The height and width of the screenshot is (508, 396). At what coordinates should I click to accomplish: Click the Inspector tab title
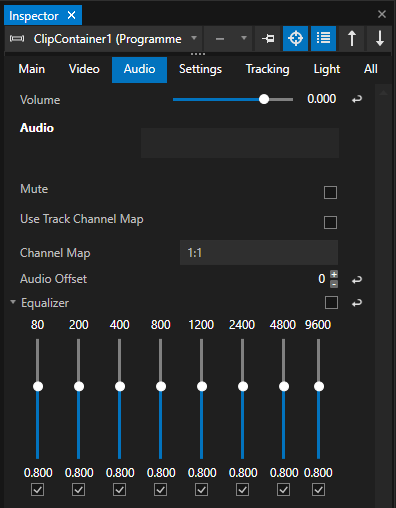pos(34,16)
